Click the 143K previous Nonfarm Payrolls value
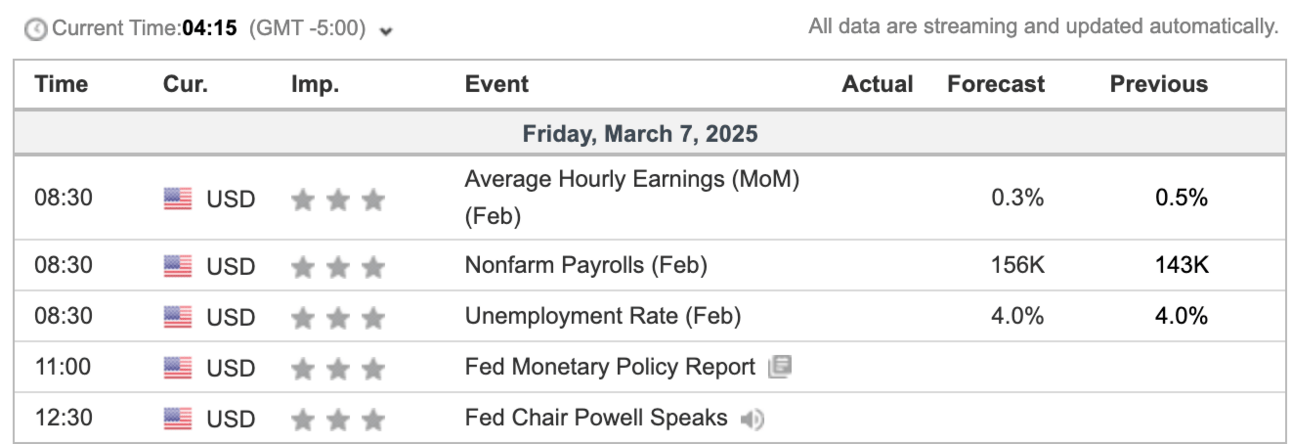 pos(1181,266)
